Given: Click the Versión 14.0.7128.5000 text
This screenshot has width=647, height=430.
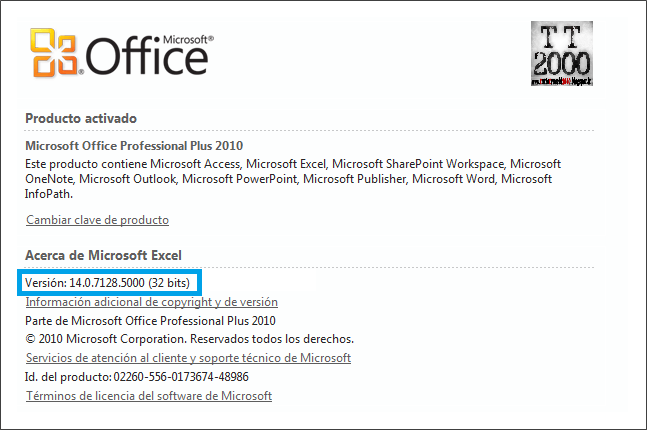Looking at the screenshot, I should 107,283.
